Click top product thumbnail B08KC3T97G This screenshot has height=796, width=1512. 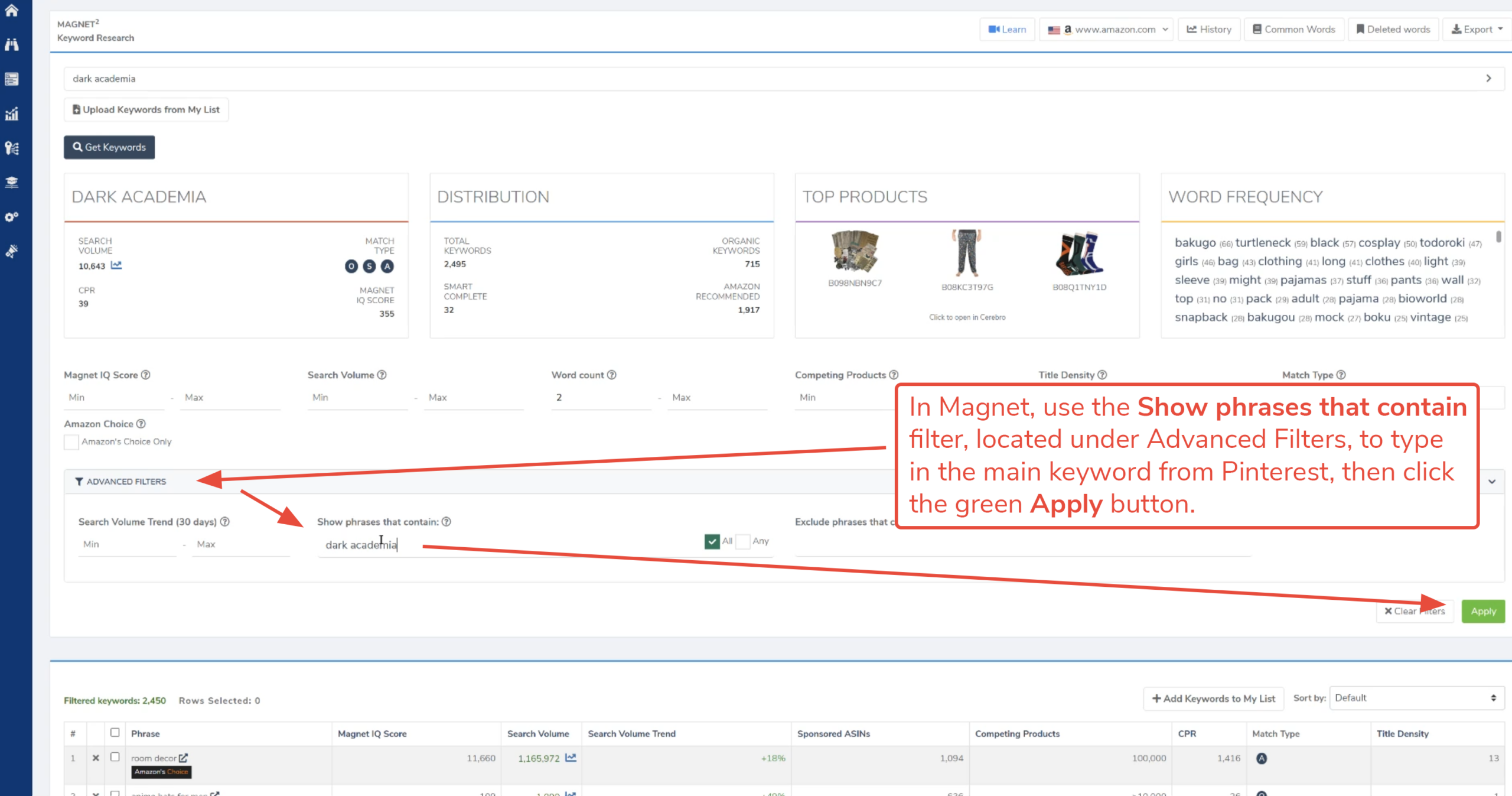tap(967, 254)
